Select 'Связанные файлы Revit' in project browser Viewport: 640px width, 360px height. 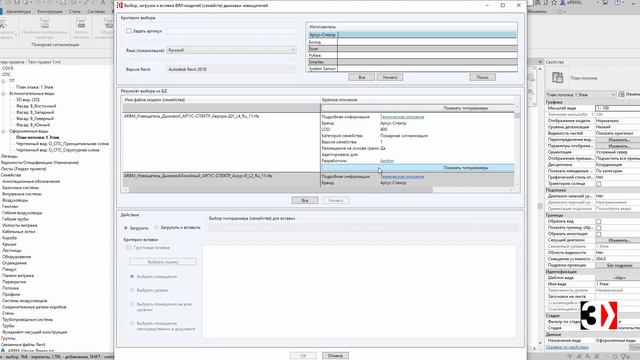pos(23,344)
